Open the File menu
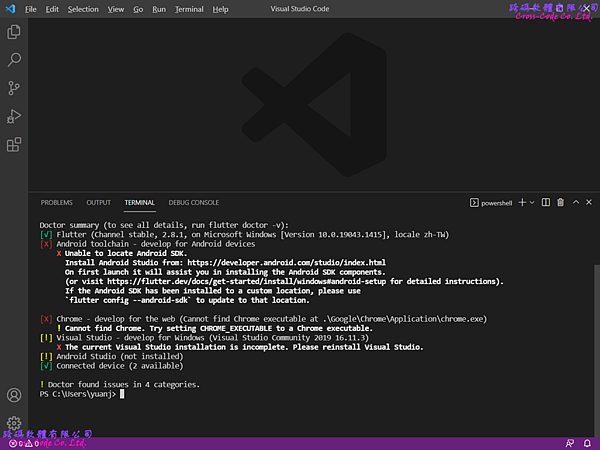 [x=31, y=9]
